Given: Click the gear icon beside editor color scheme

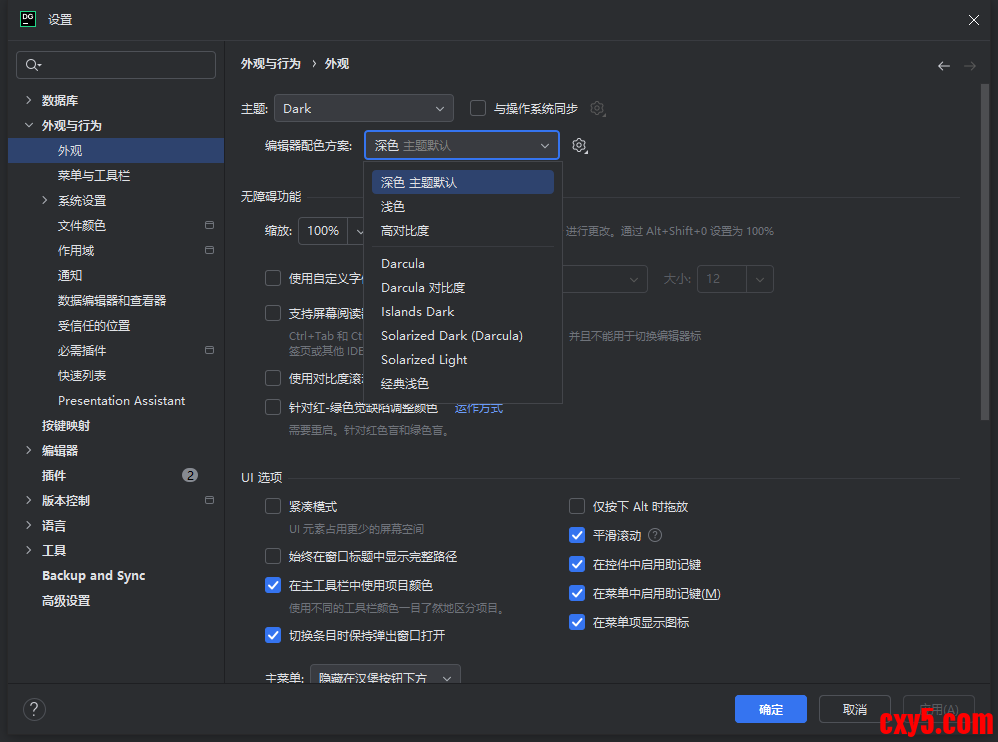Looking at the screenshot, I should (579, 146).
